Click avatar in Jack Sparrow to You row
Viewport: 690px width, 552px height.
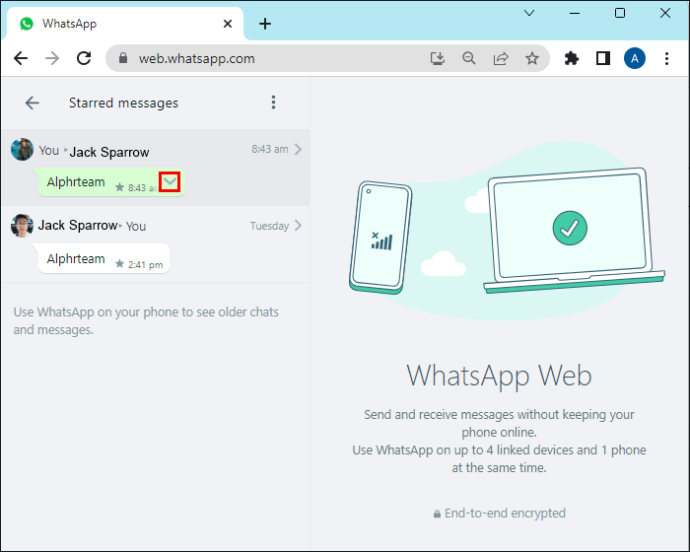pyautogui.click(x=22, y=225)
